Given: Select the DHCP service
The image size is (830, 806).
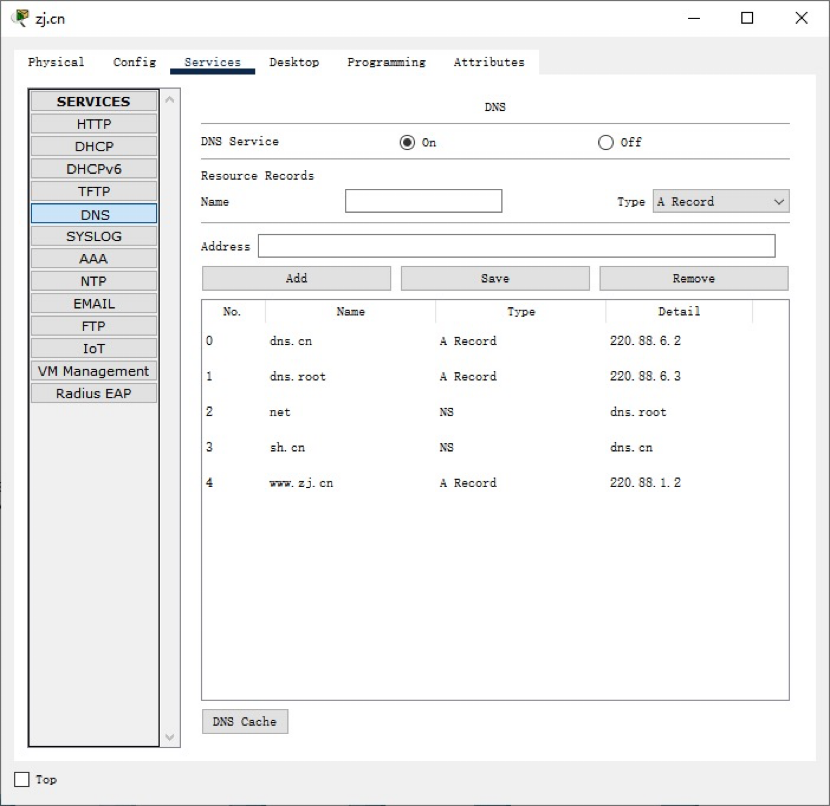Looking at the screenshot, I should (94, 146).
